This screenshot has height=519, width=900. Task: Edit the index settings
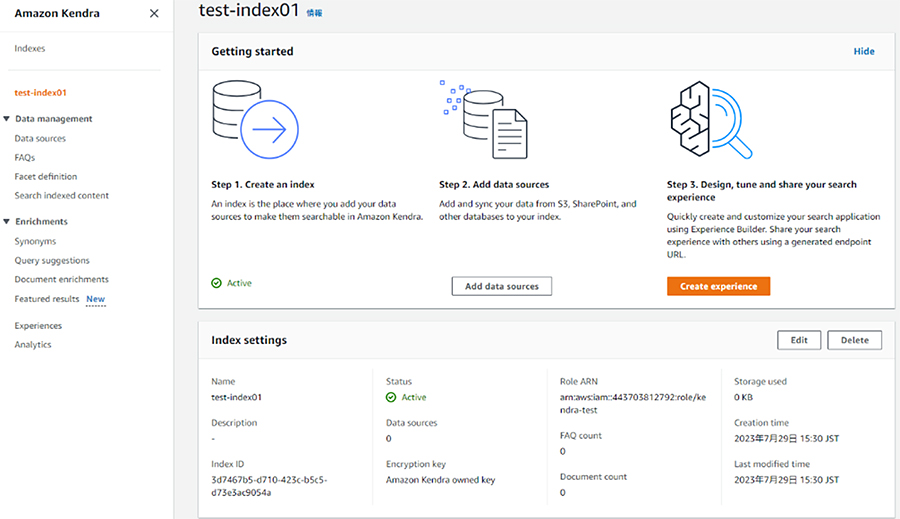click(x=799, y=340)
